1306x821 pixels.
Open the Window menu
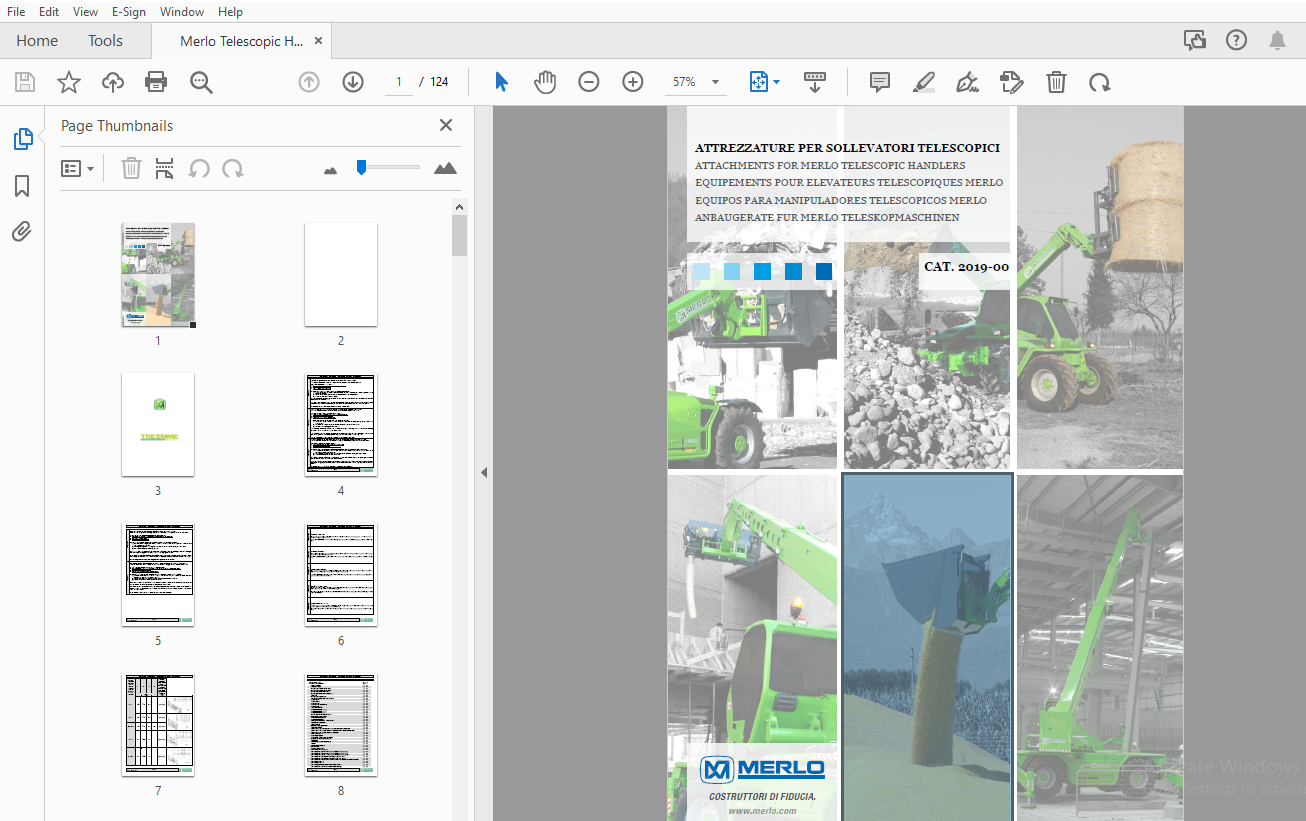(182, 11)
